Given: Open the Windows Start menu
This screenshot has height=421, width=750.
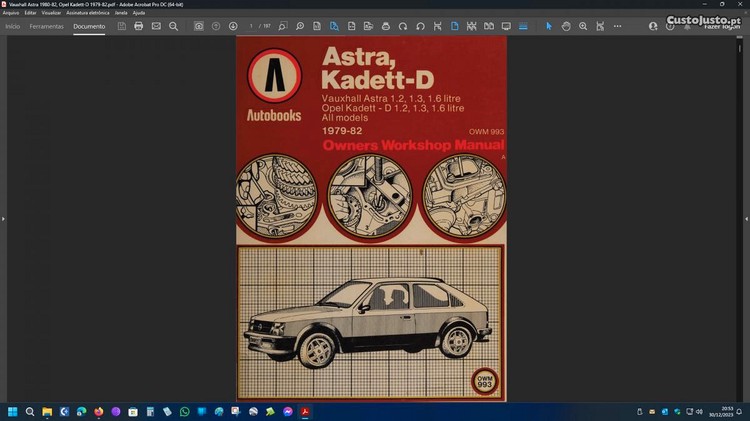Looking at the screenshot, I should [x=13, y=411].
